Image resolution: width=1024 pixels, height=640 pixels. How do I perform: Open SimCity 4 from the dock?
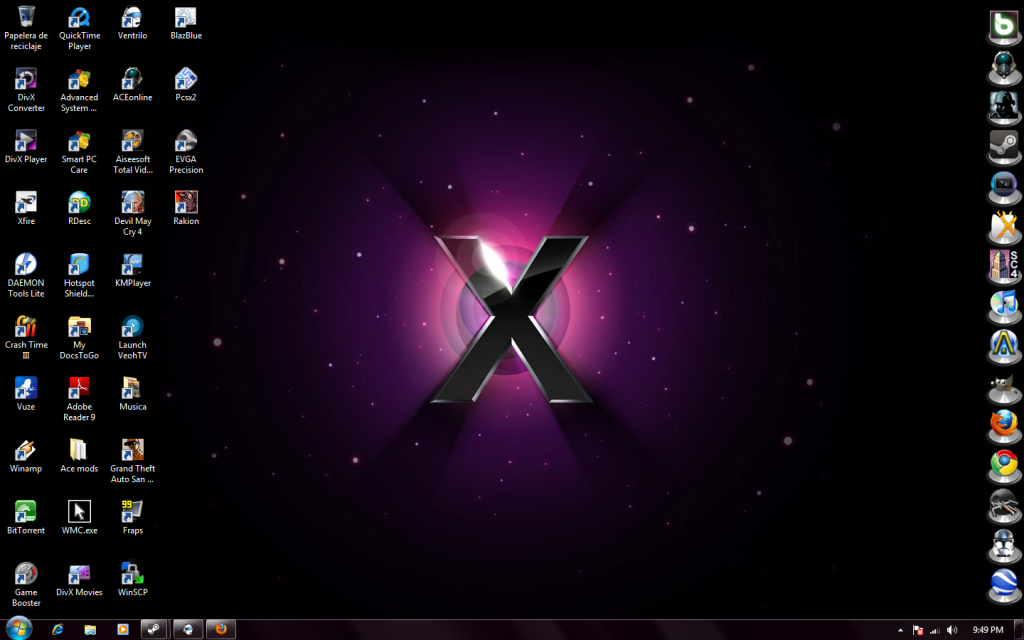click(1004, 266)
